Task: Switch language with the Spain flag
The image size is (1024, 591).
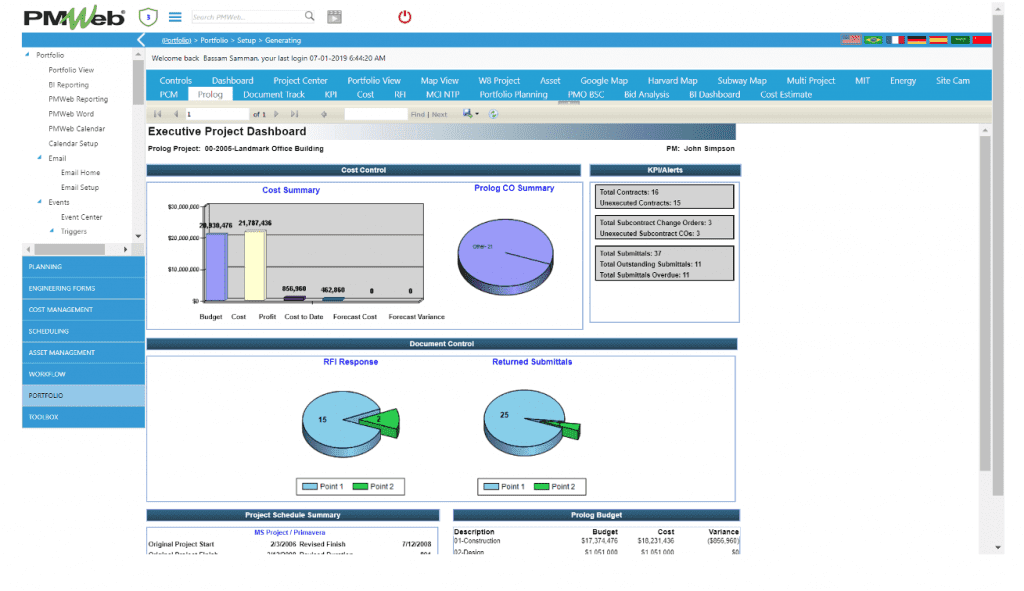Action: coord(938,40)
